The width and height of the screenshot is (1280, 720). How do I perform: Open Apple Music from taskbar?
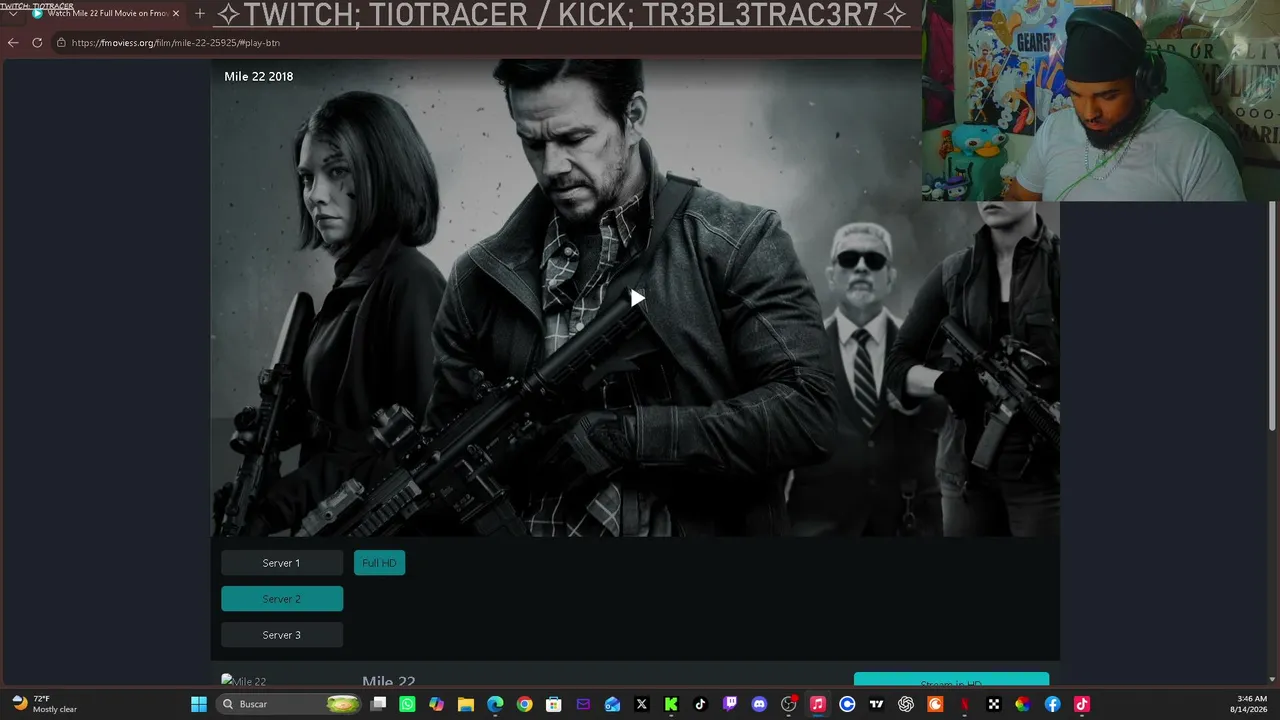[818, 704]
